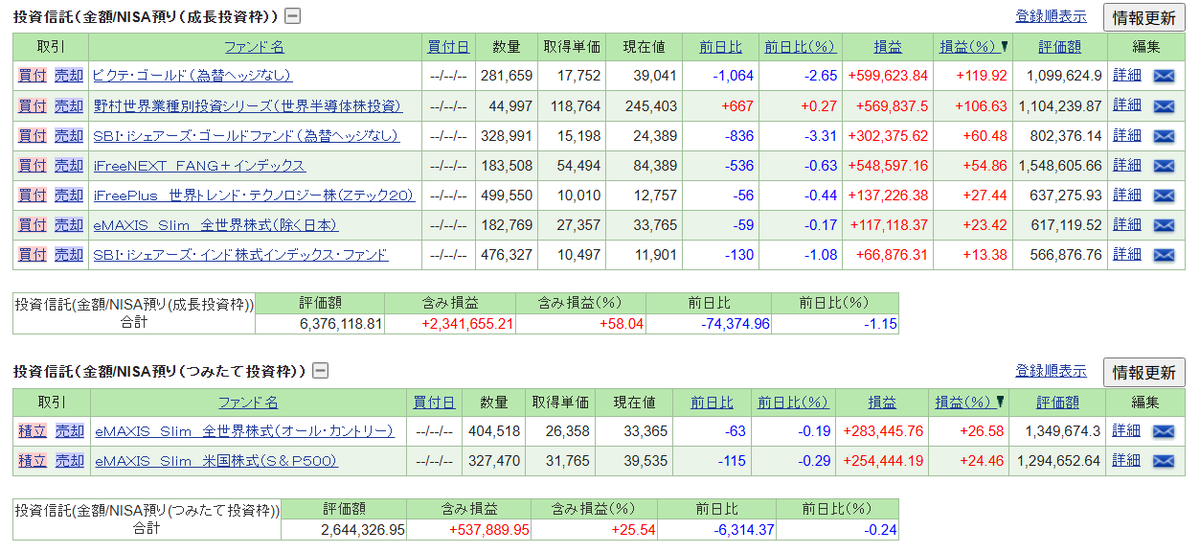
Task: Click 買付 for 野村世界業種別投資シリーズ
Action: (x=32, y=106)
